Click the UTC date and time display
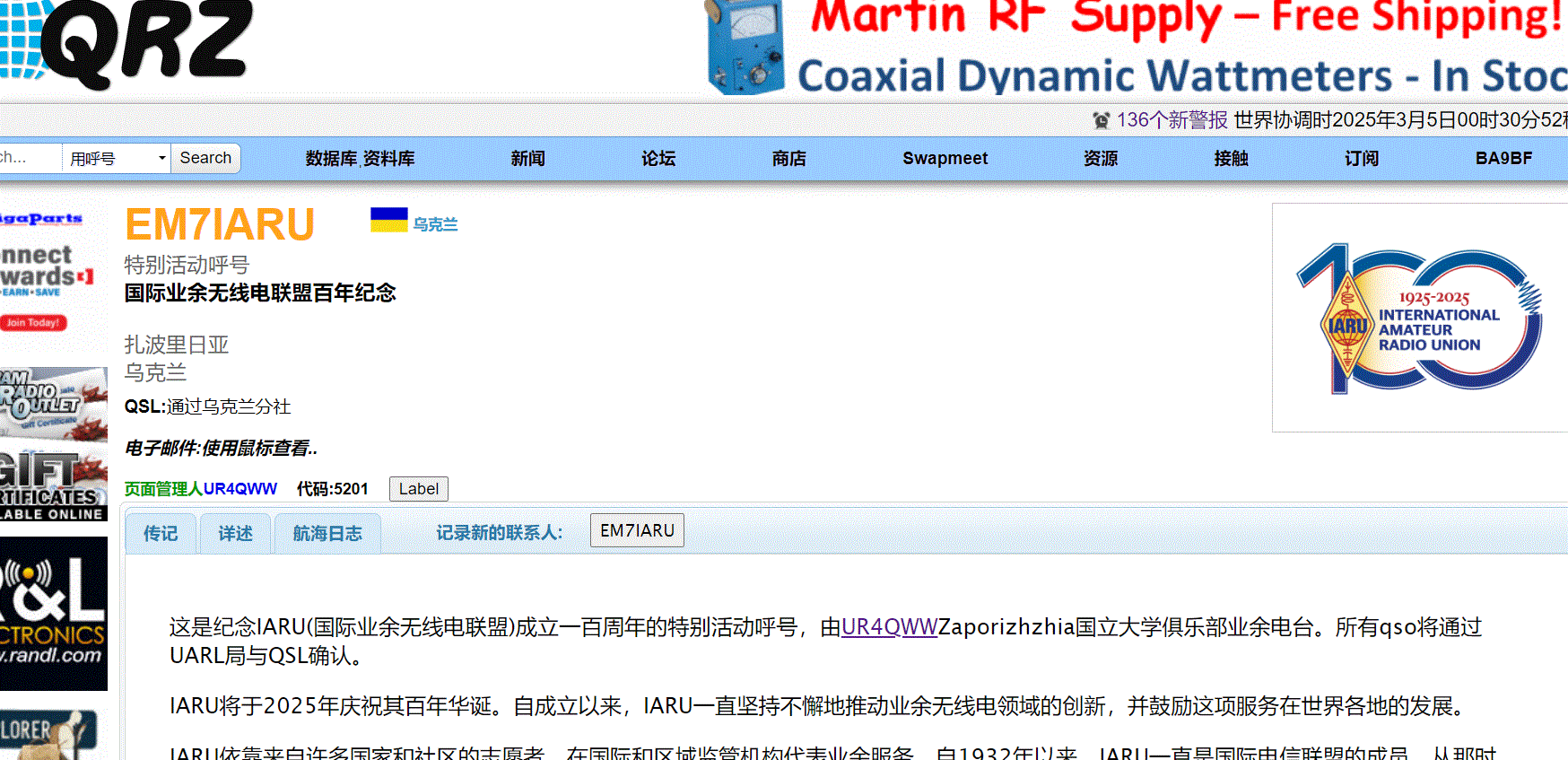Image resolution: width=1568 pixels, height=760 pixels. coord(1400,120)
